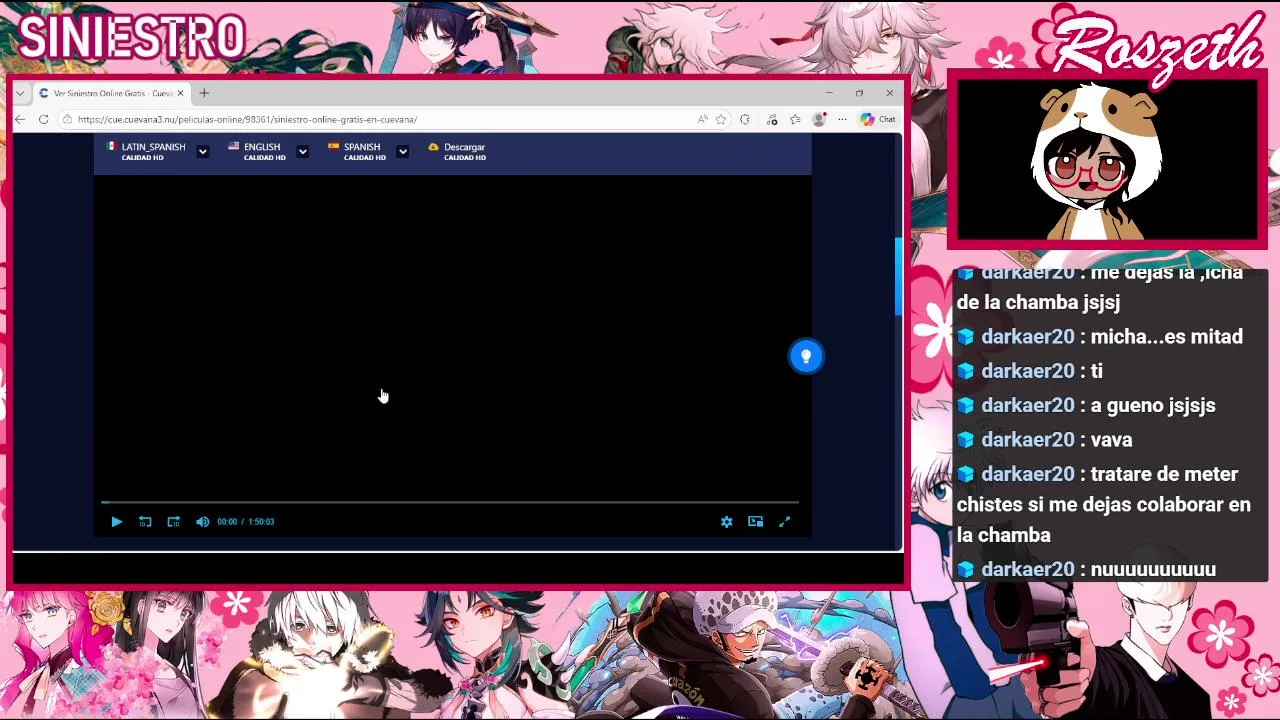Play the Siniestro video

(116, 521)
